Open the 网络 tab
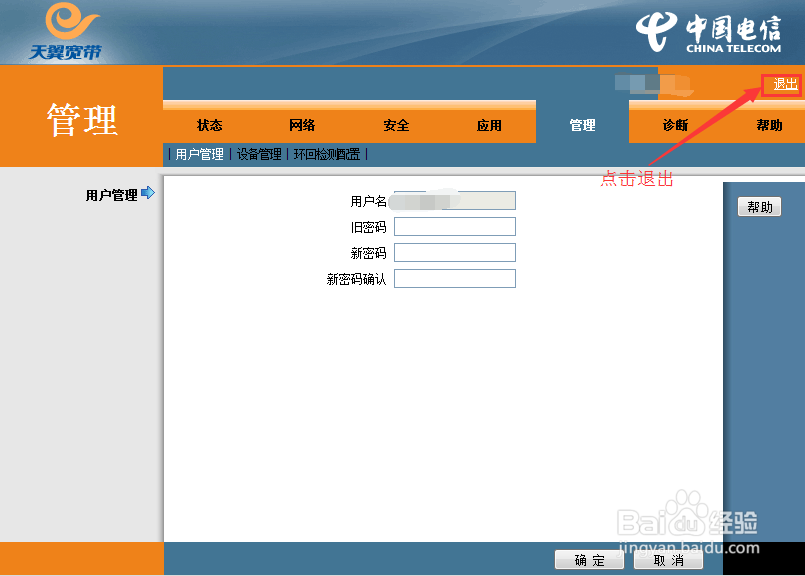 pos(302,125)
